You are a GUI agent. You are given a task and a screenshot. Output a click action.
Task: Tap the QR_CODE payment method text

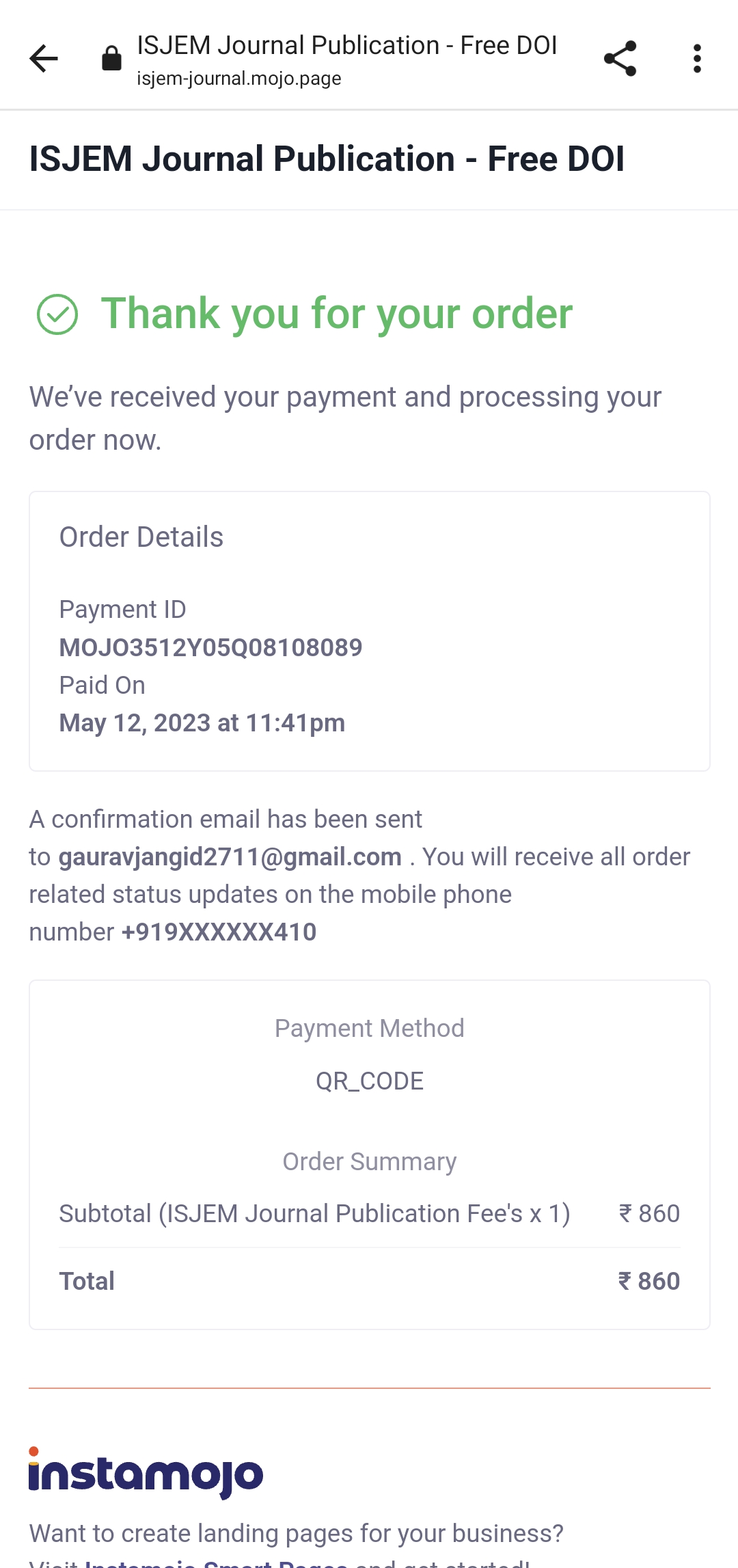369,1081
